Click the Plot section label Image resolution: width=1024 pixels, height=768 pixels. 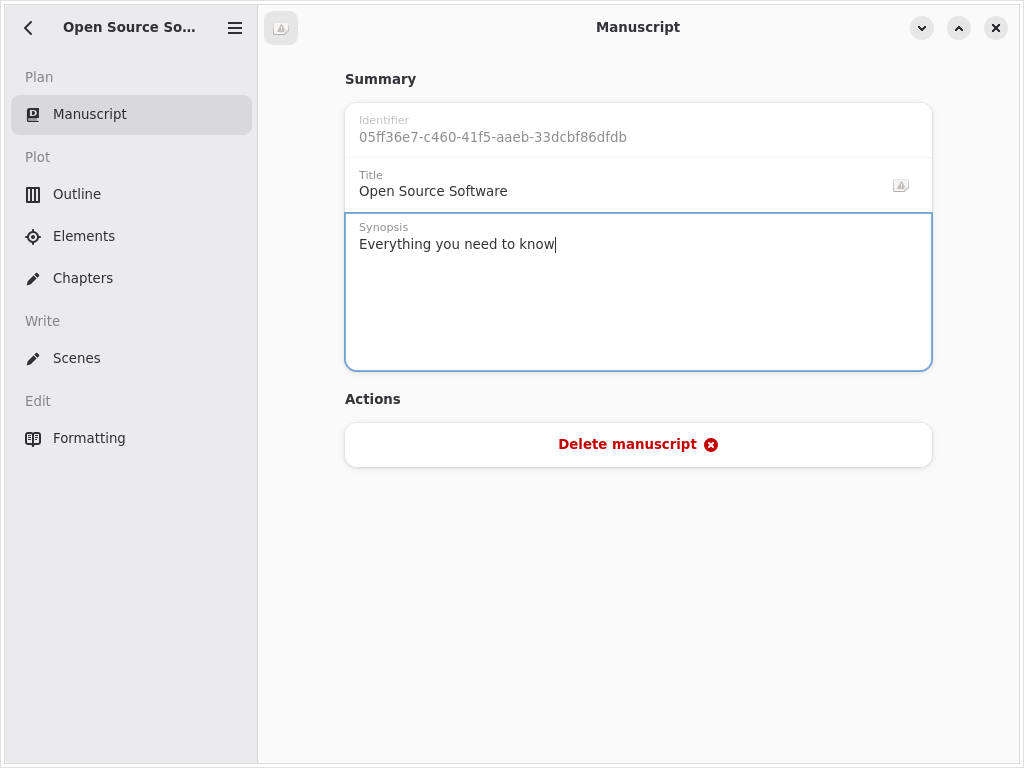(x=37, y=157)
